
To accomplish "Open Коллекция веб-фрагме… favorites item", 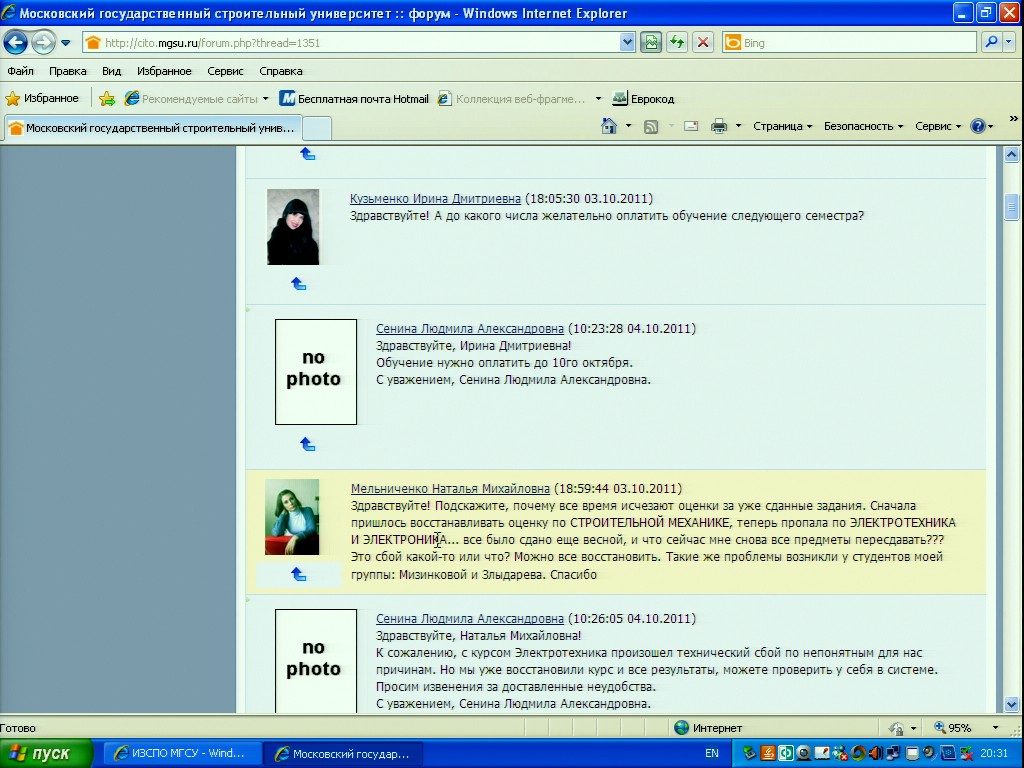I will (512, 99).
